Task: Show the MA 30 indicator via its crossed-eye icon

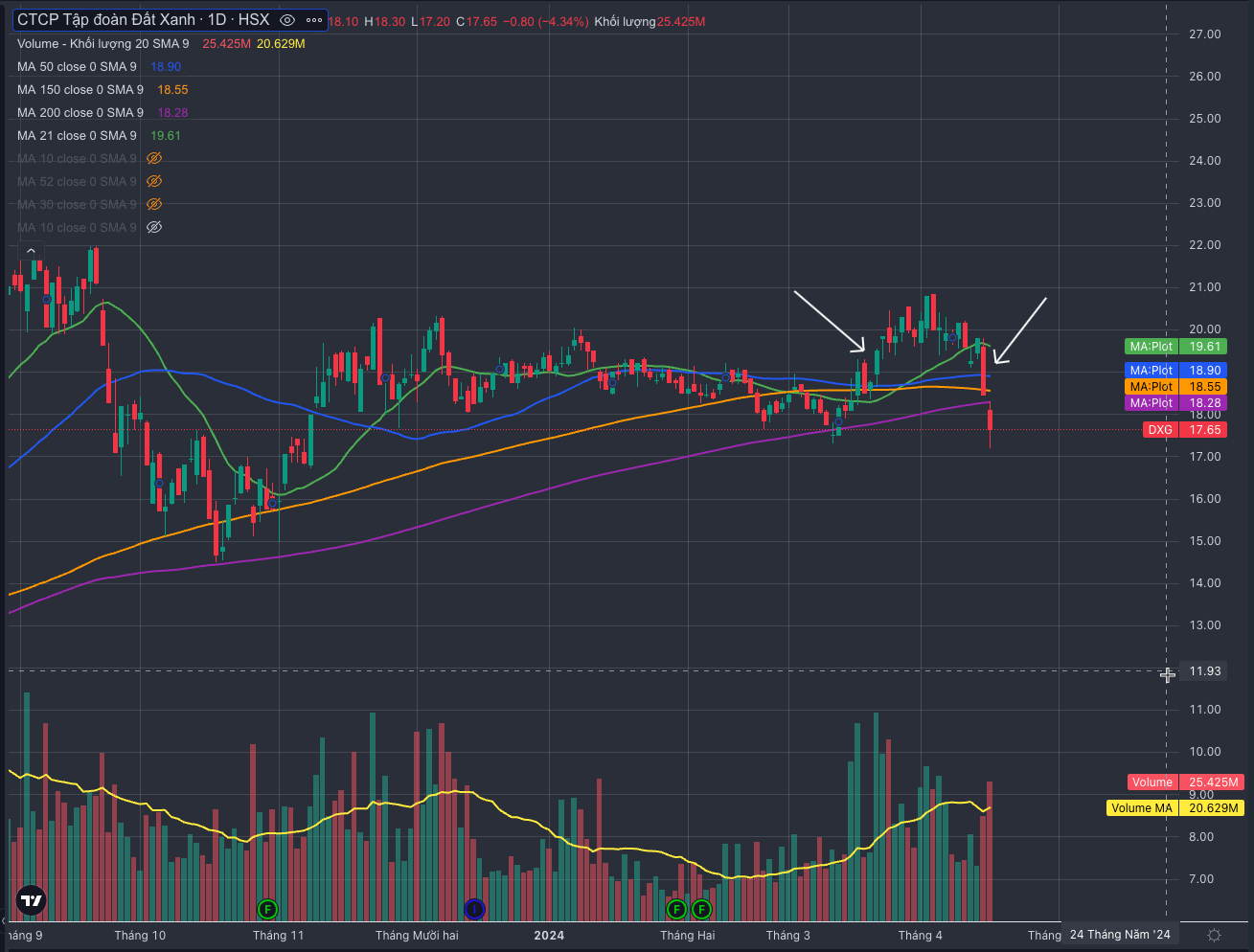Action: point(154,205)
